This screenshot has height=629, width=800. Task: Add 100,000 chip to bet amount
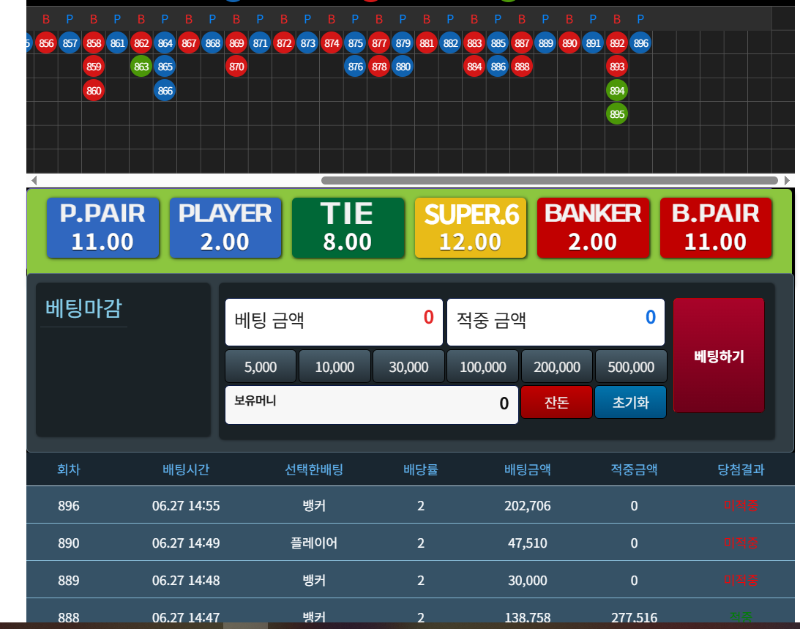[x=483, y=367]
